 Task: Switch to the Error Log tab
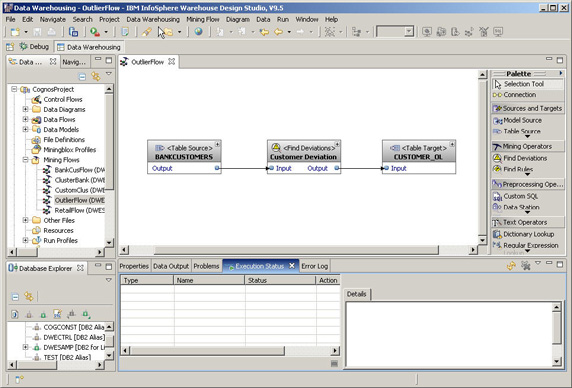point(315,266)
